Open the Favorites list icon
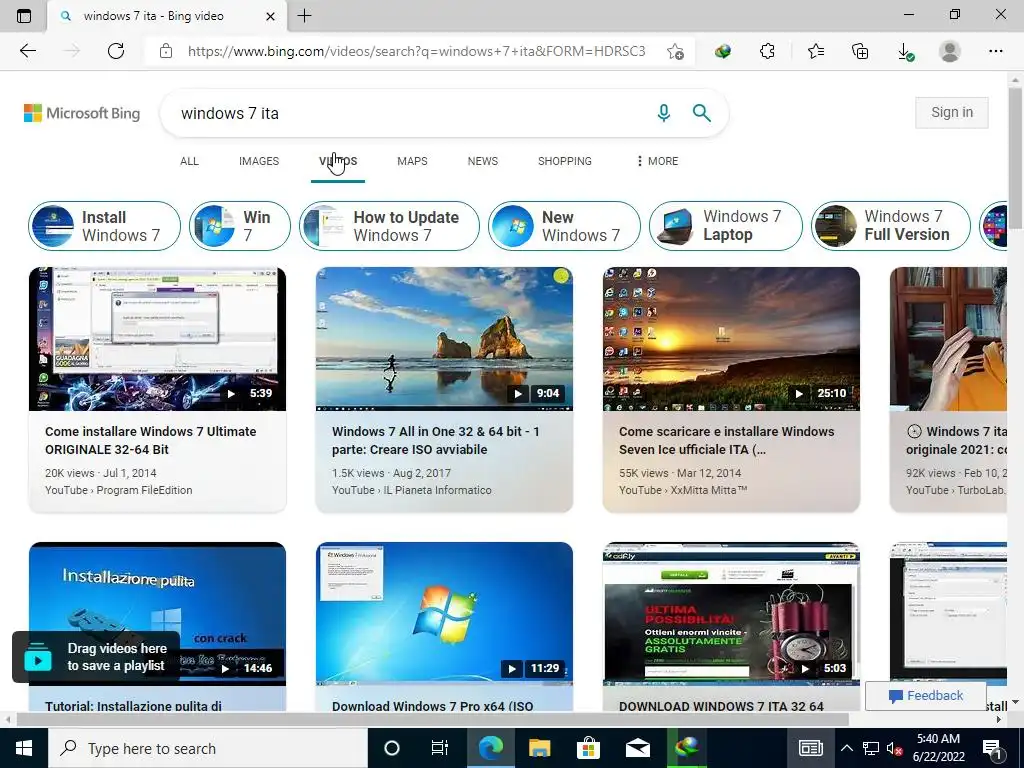The height and width of the screenshot is (768, 1024). click(815, 51)
